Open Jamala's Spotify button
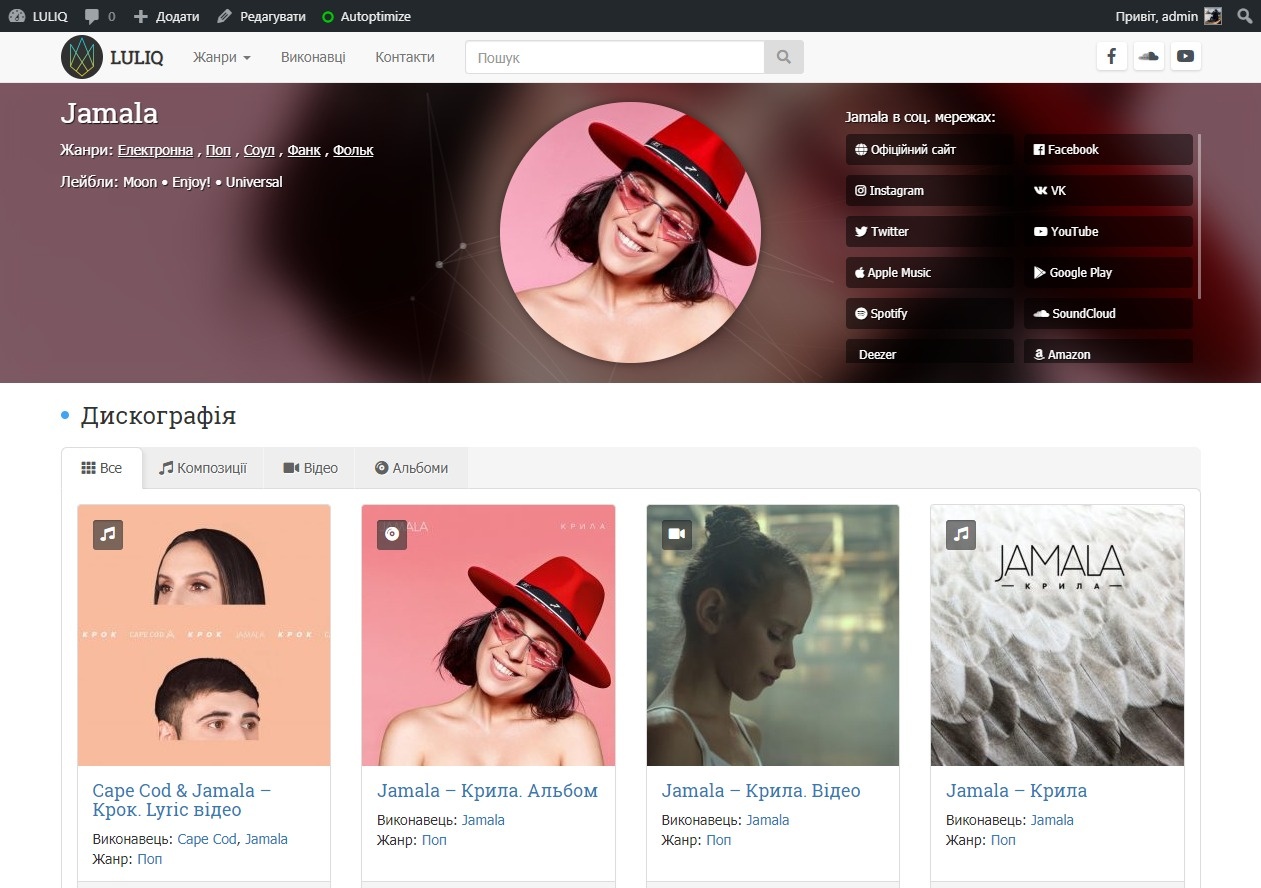1261x888 pixels. coord(929,314)
